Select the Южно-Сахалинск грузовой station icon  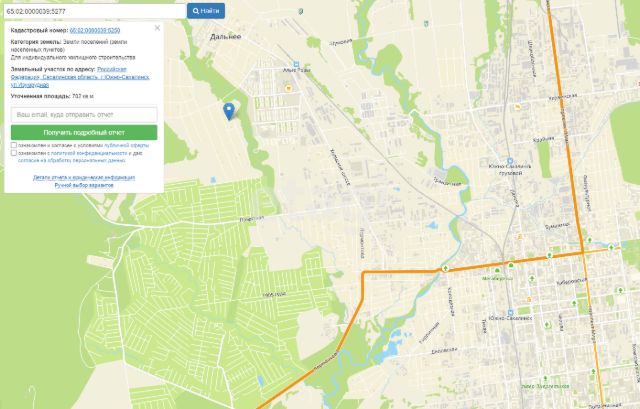[509, 161]
